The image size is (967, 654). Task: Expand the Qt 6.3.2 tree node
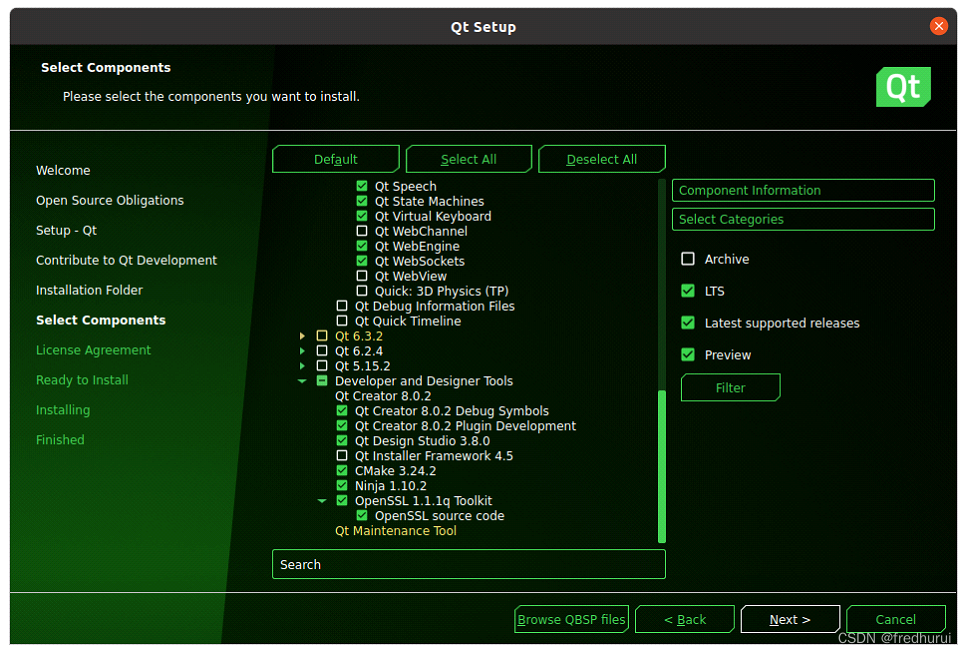302,336
